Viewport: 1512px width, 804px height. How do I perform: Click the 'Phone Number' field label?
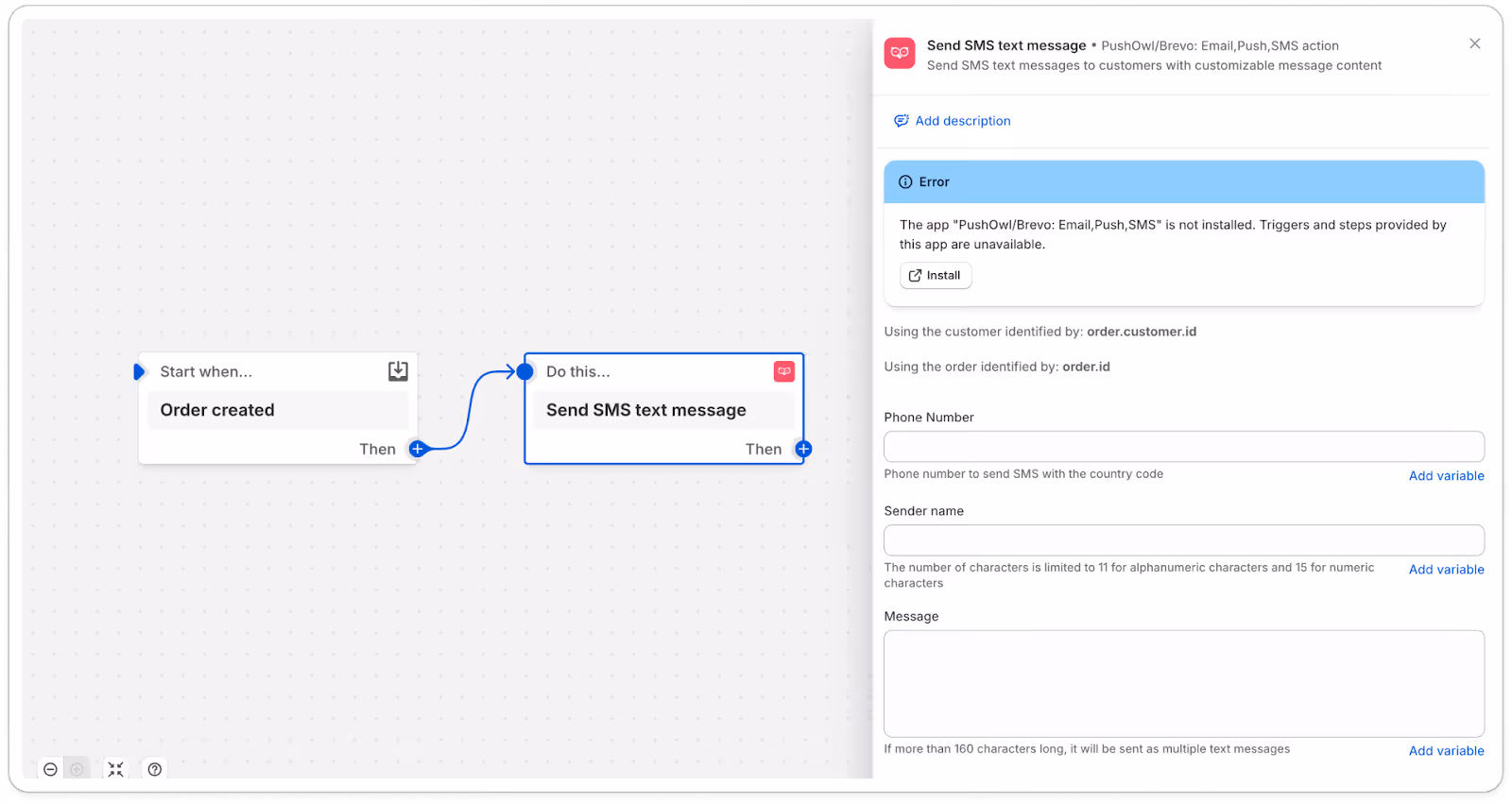pos(929,418)
